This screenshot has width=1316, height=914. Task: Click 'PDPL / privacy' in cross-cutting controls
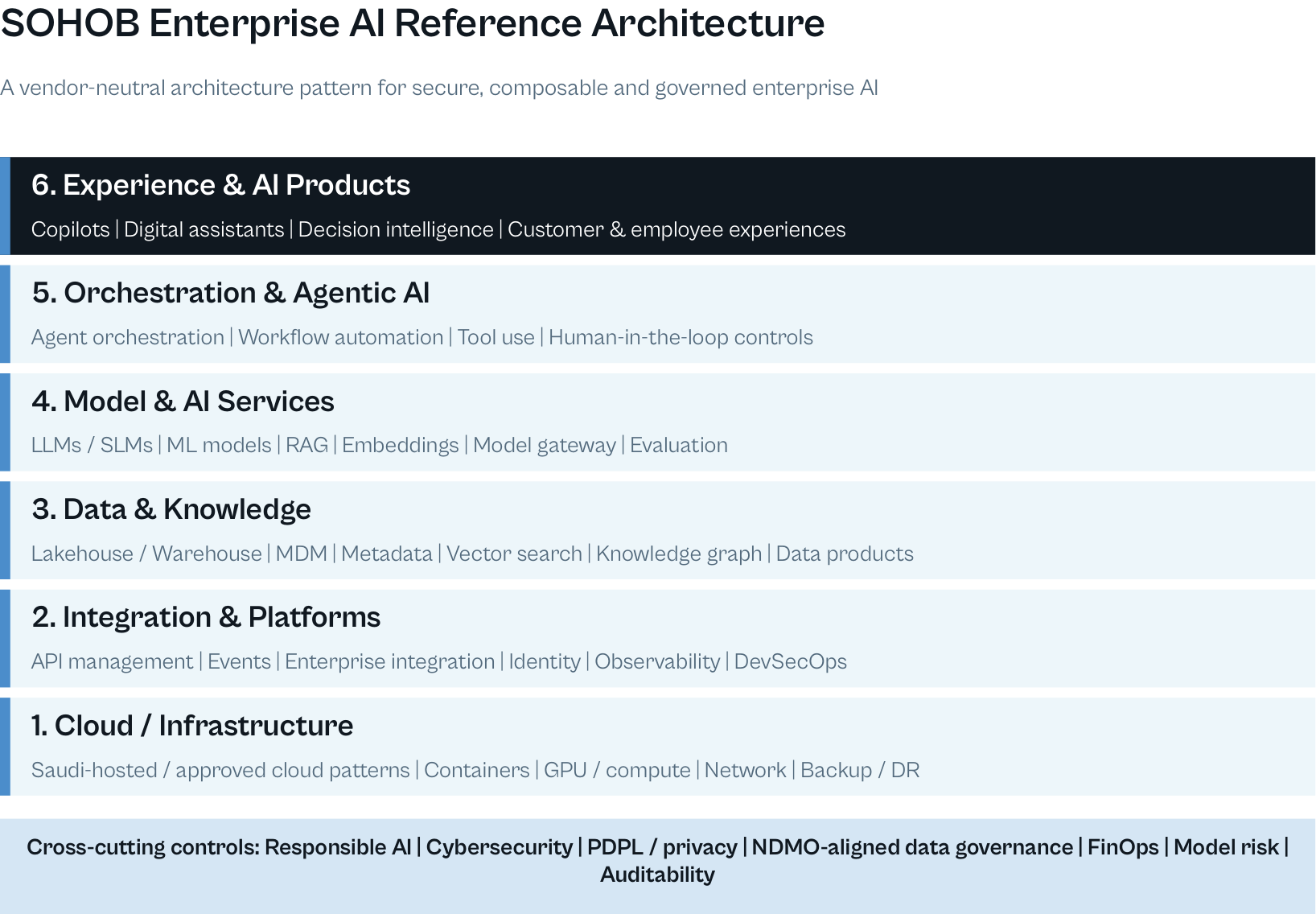coord(662,847)
